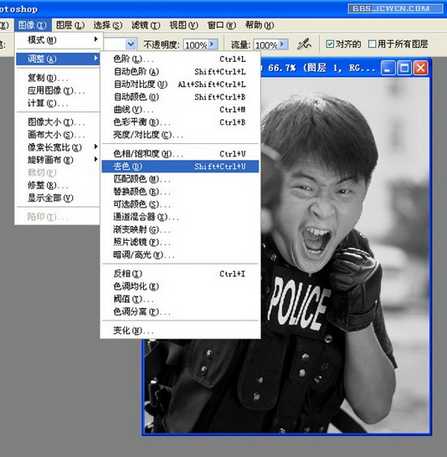Choose 阈值 (Threshold) adjustment
This screenshot has width=447, height=457.
(180, 299)
